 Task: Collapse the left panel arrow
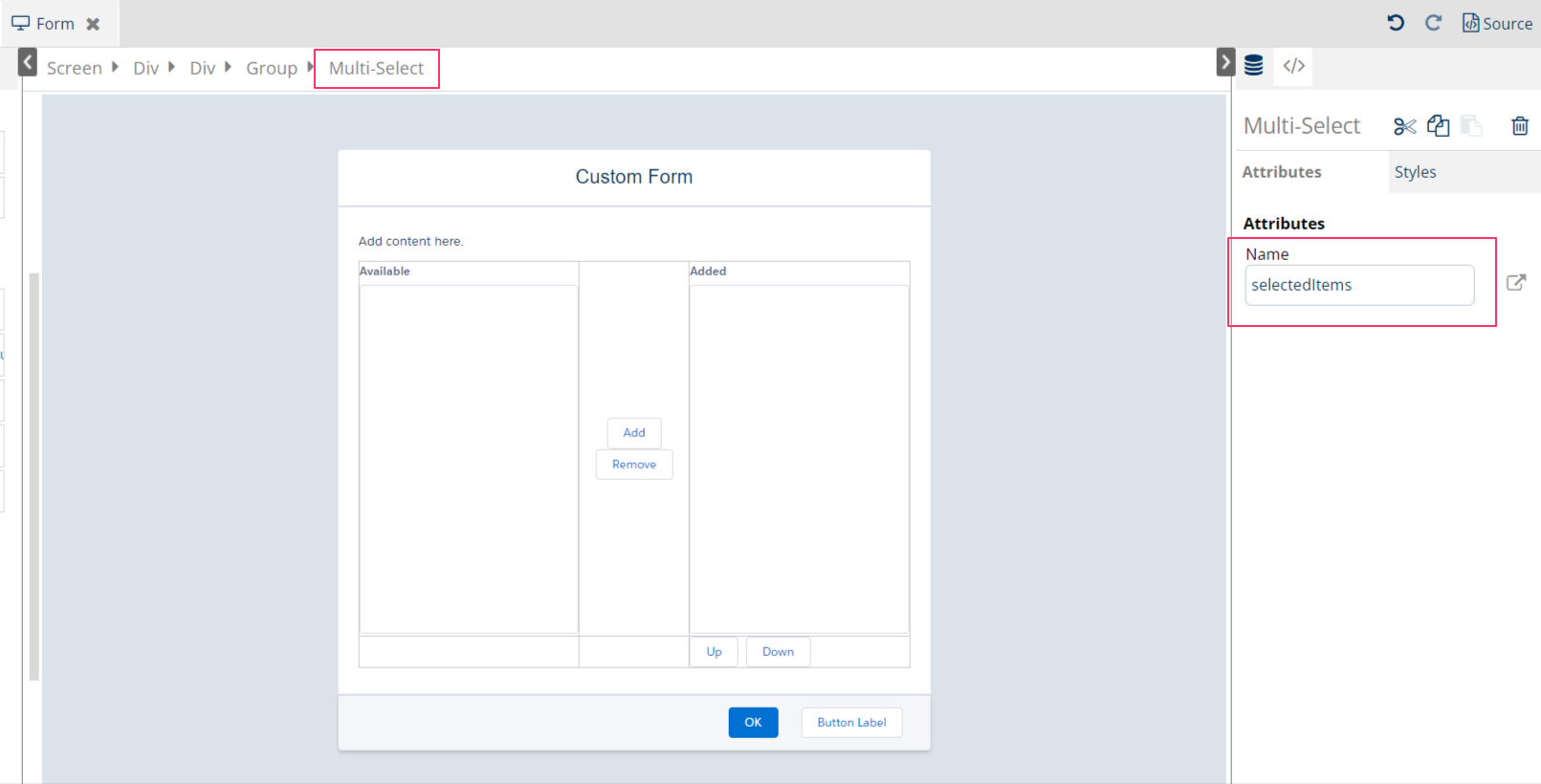[28, 64]
